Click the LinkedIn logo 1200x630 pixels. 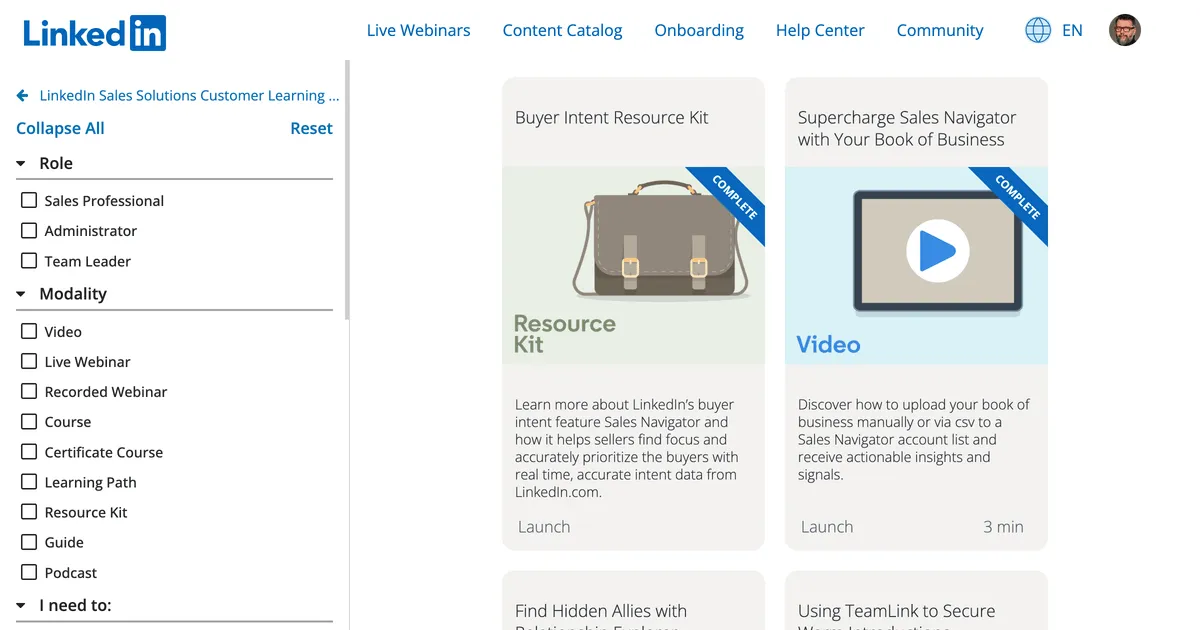95,33
